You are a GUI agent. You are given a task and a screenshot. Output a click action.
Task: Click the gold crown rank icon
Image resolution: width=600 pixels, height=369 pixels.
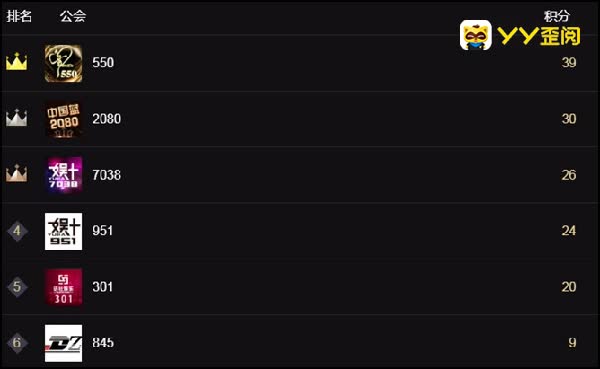pos(16,62)
